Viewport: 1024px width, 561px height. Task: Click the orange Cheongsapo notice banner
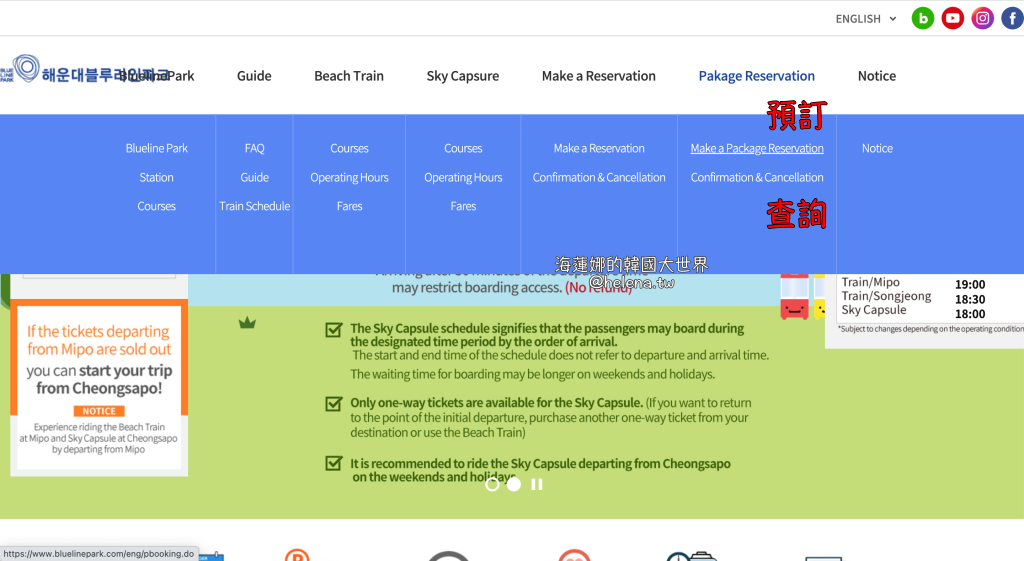click(x=99, y=385)
